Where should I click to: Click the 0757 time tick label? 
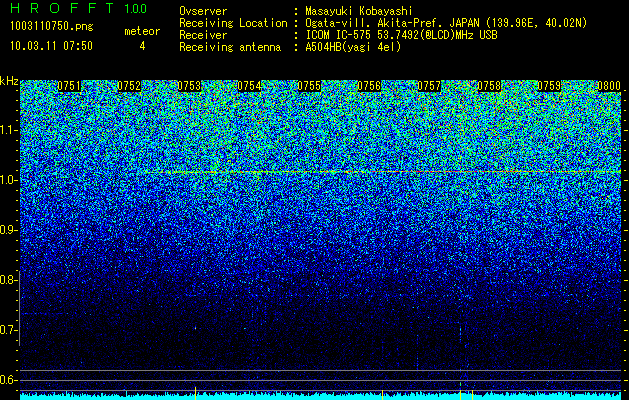429,86
